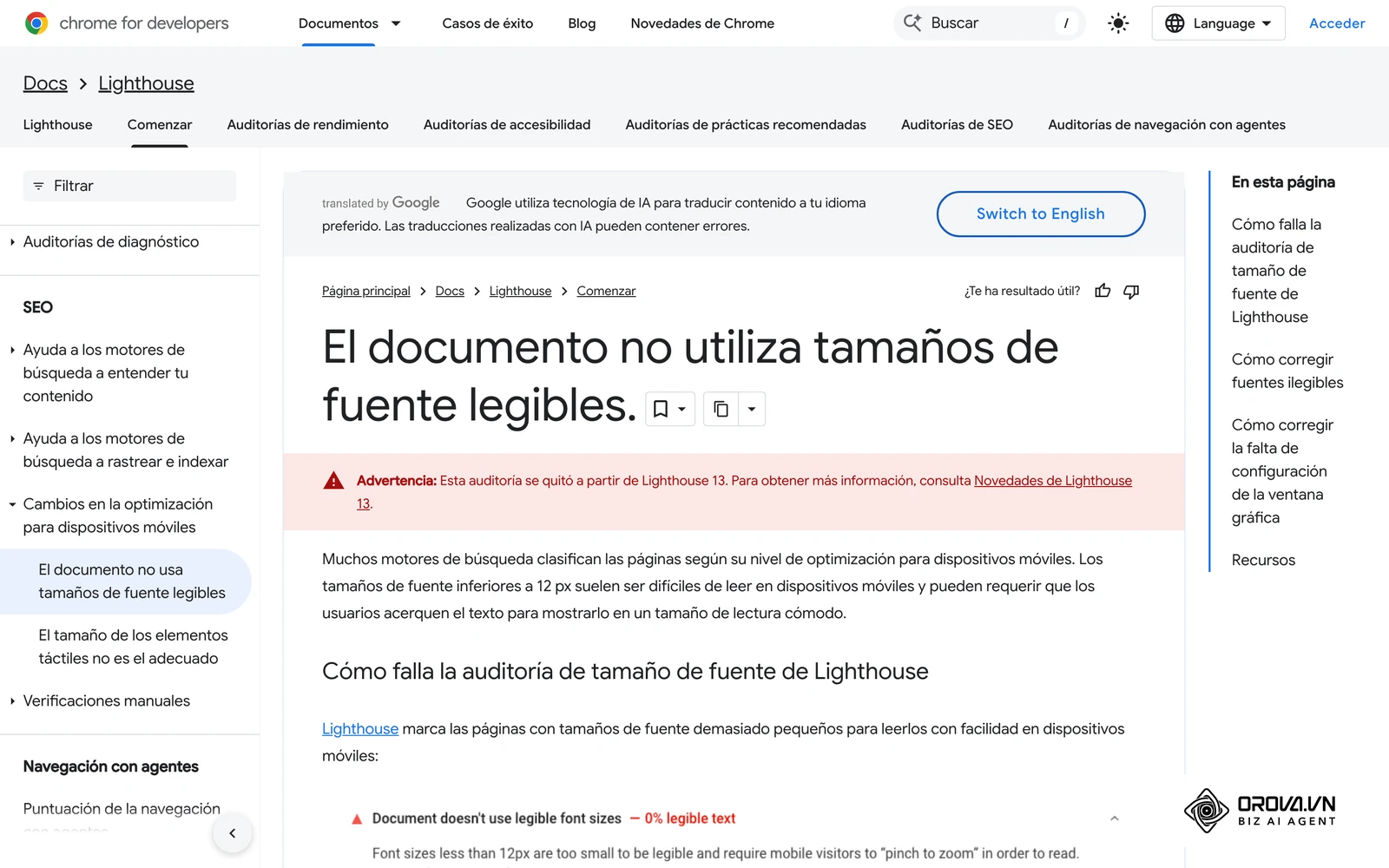Expand Ayuda a los motores a rastrear e indexar
This screenshot has width=1389, height=868.
pyautogui.click(x=12, y=438)
